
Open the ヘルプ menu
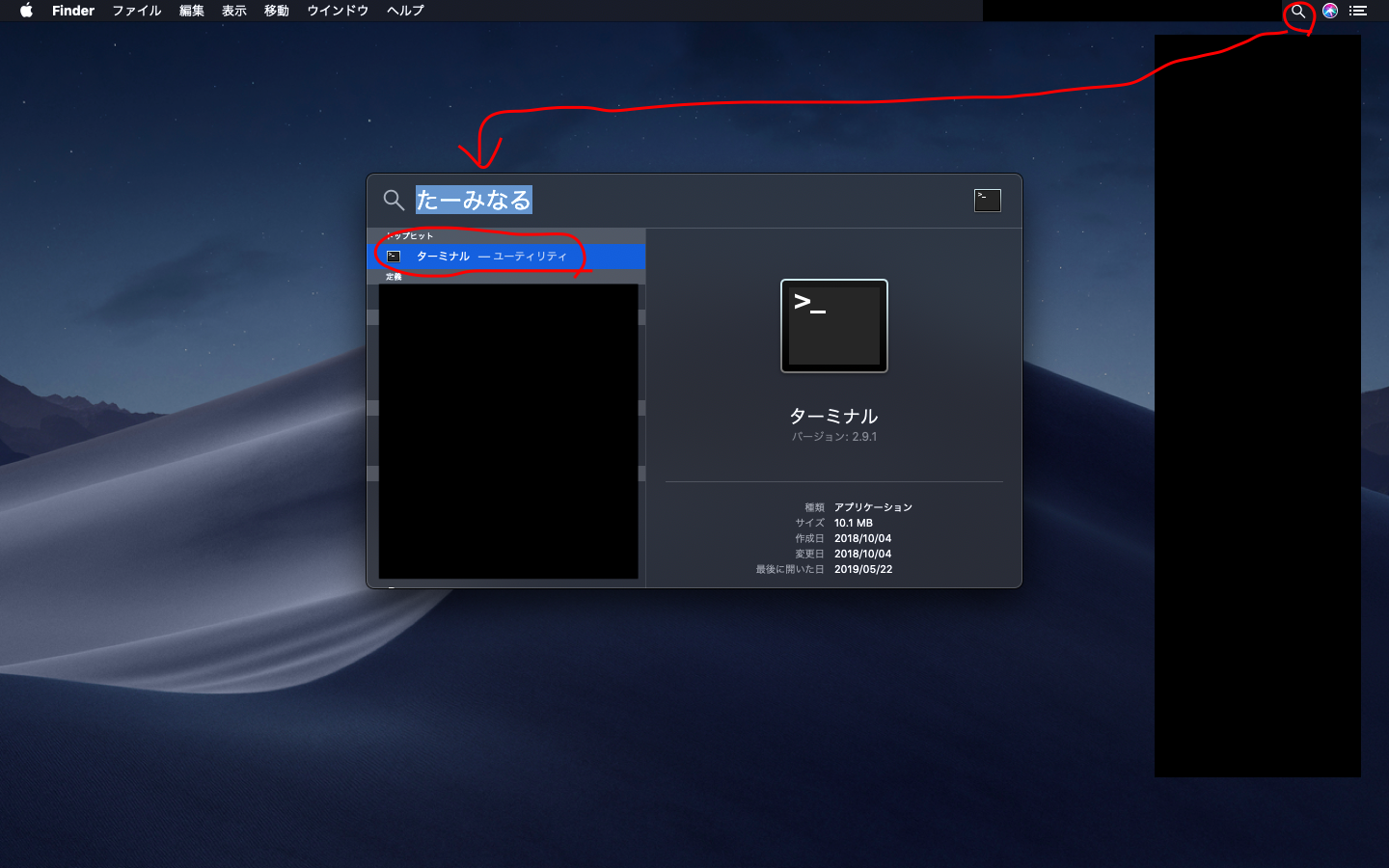405,11
